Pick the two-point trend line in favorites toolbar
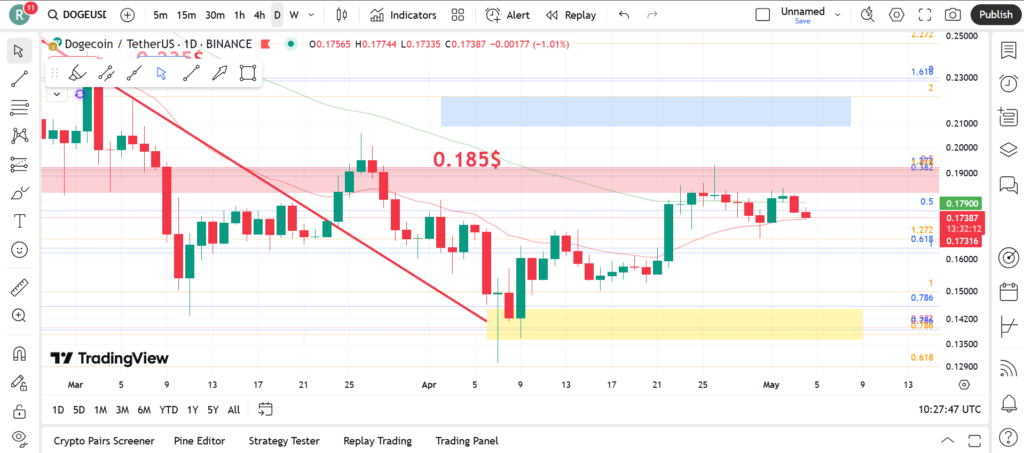This screenshot has height=453, width=1024. click(191, 73)
